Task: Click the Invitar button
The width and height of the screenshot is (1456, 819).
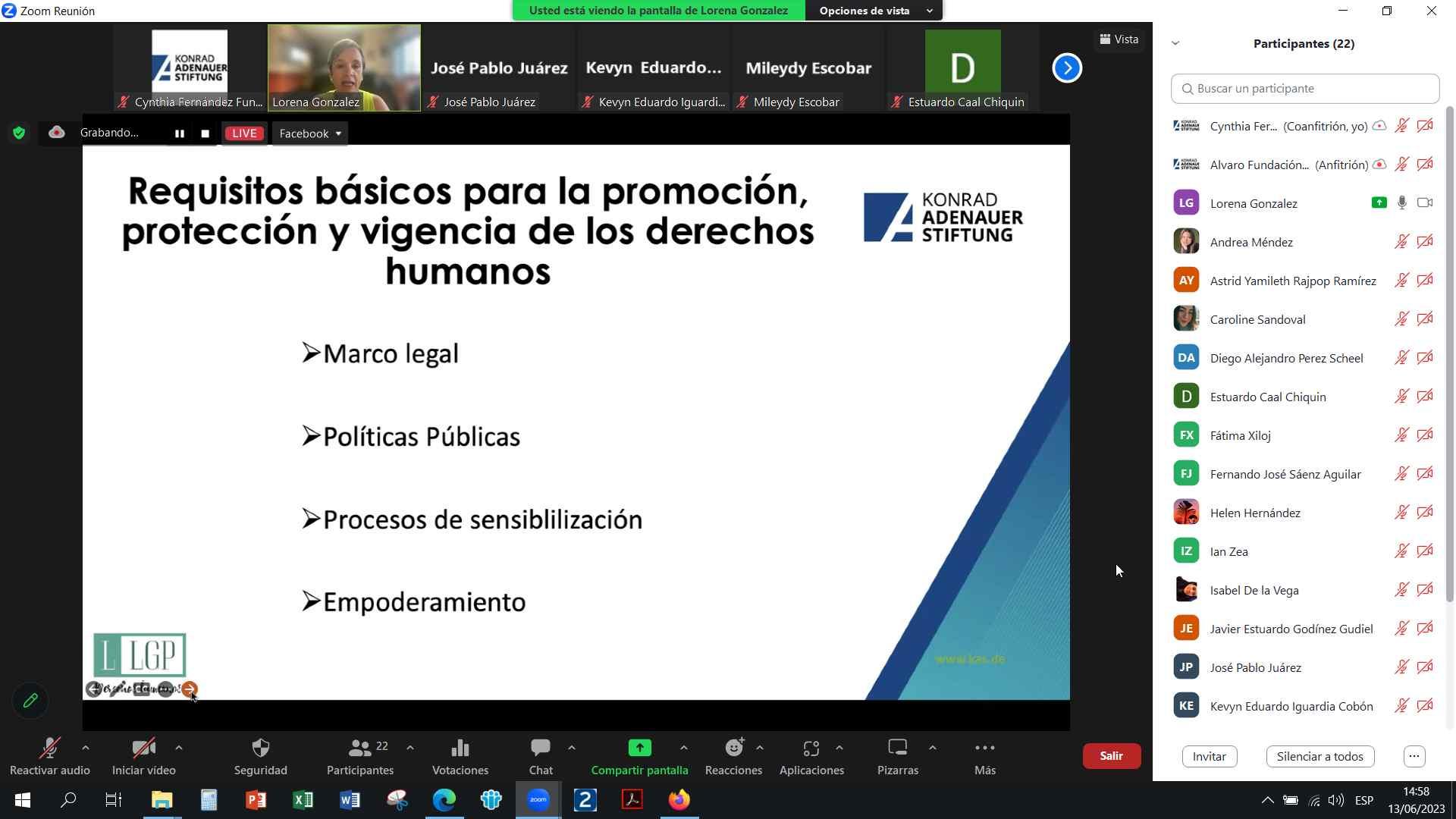Action: (1209, 756)
